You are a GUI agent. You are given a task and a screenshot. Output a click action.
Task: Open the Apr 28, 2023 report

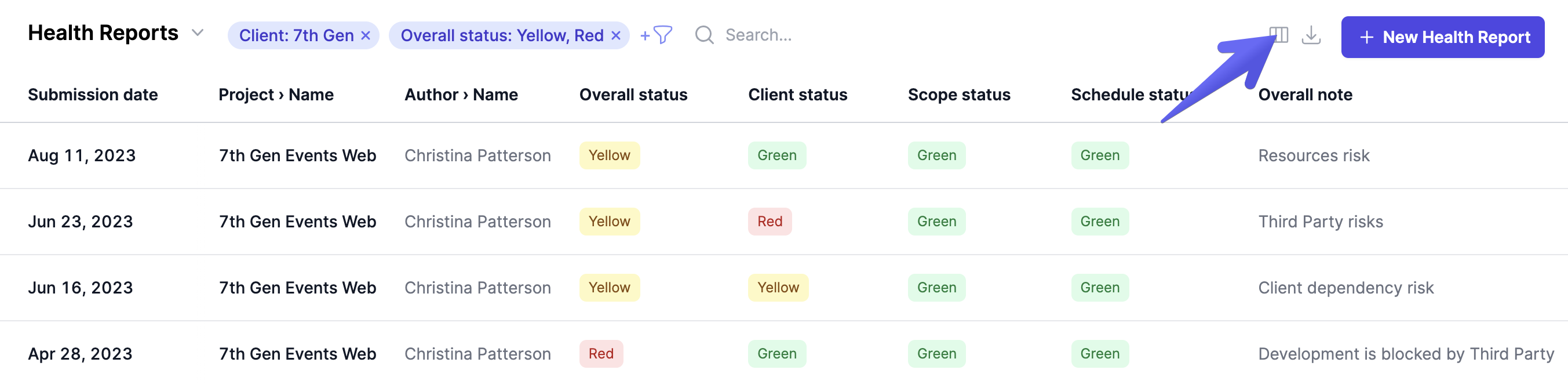pos(81,354)
